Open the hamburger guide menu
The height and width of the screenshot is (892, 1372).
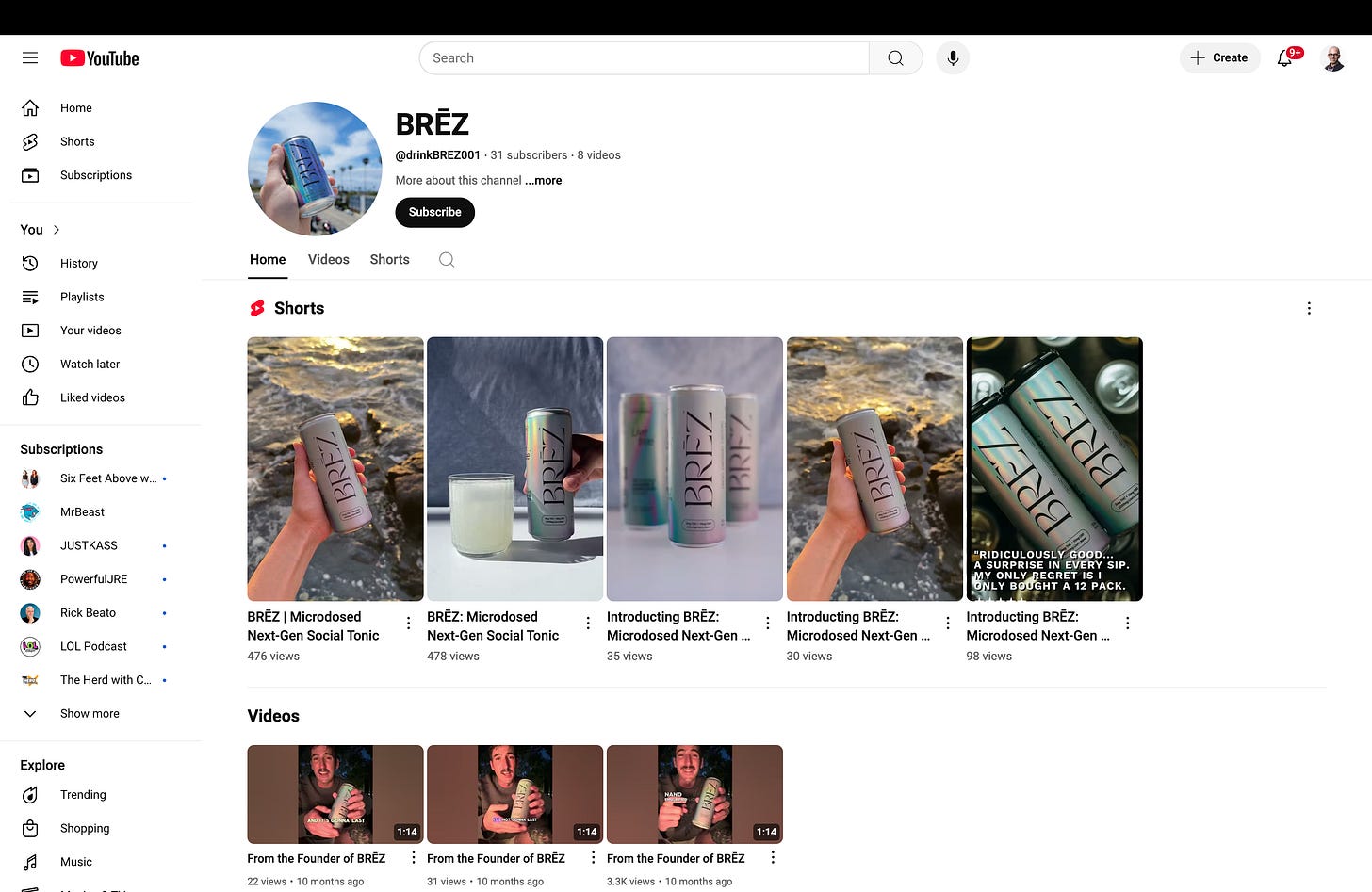(30, 57)
